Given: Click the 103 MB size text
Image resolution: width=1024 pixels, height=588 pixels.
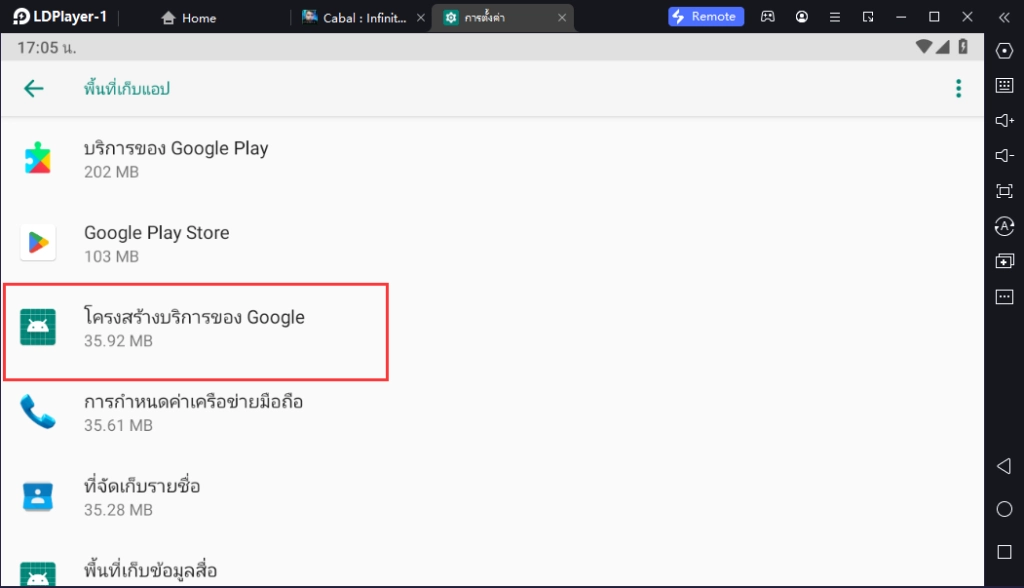Looking at the screenshot, I should (111, 256).
